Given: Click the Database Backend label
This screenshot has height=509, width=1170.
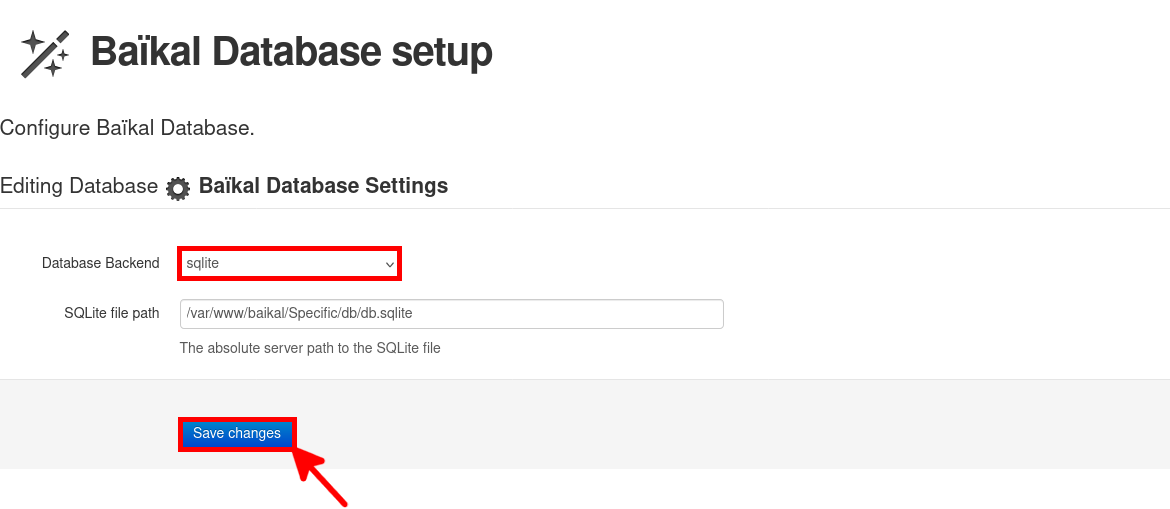Looking at the screenshot, I should (100, 263).
